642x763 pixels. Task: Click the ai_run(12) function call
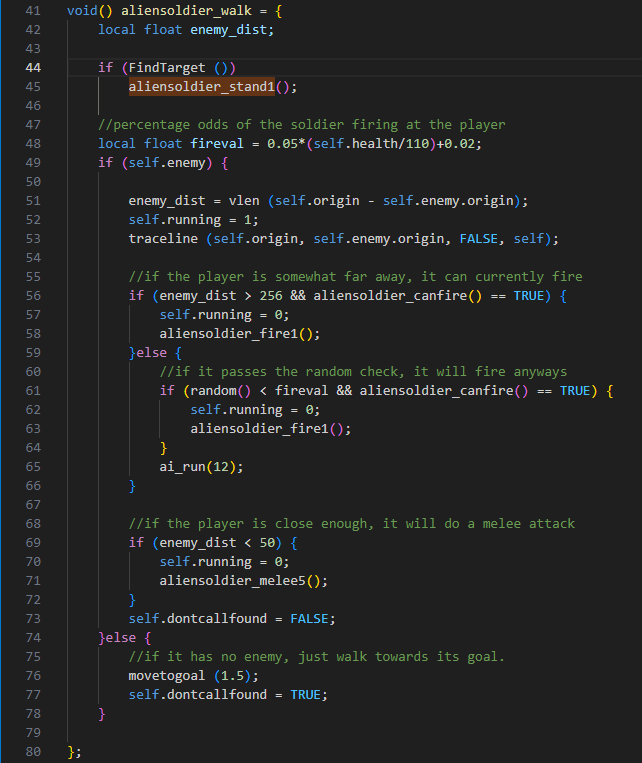pyautogui.click(x=200, y=466)
